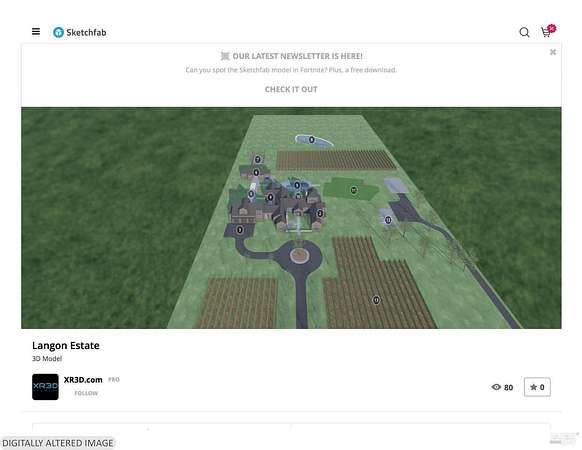Open the XR3D.com profile link
Viewport: 582px width, 450px height.
coord(83,380)
